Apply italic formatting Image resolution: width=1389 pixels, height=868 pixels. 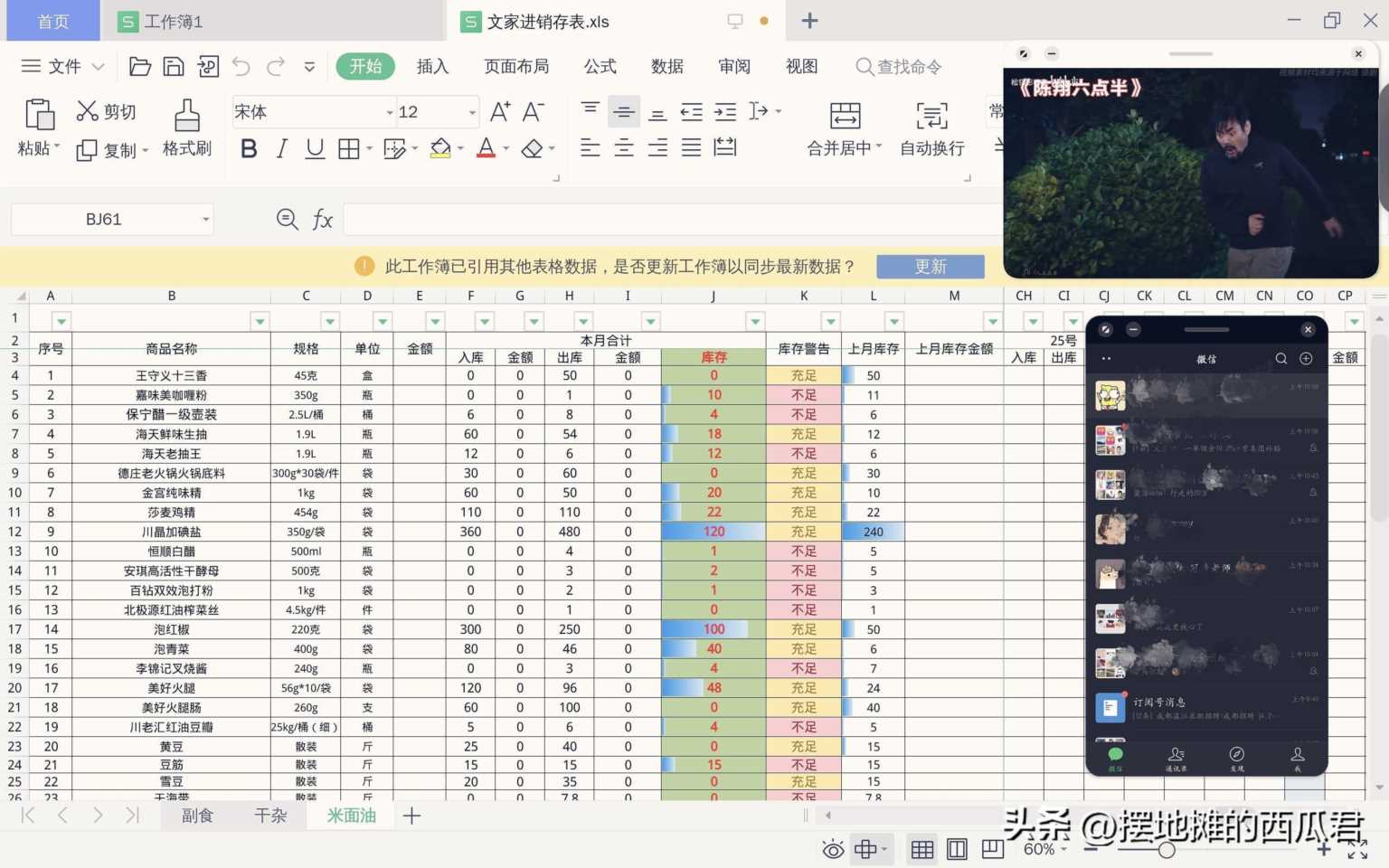[x=281, y=148]
